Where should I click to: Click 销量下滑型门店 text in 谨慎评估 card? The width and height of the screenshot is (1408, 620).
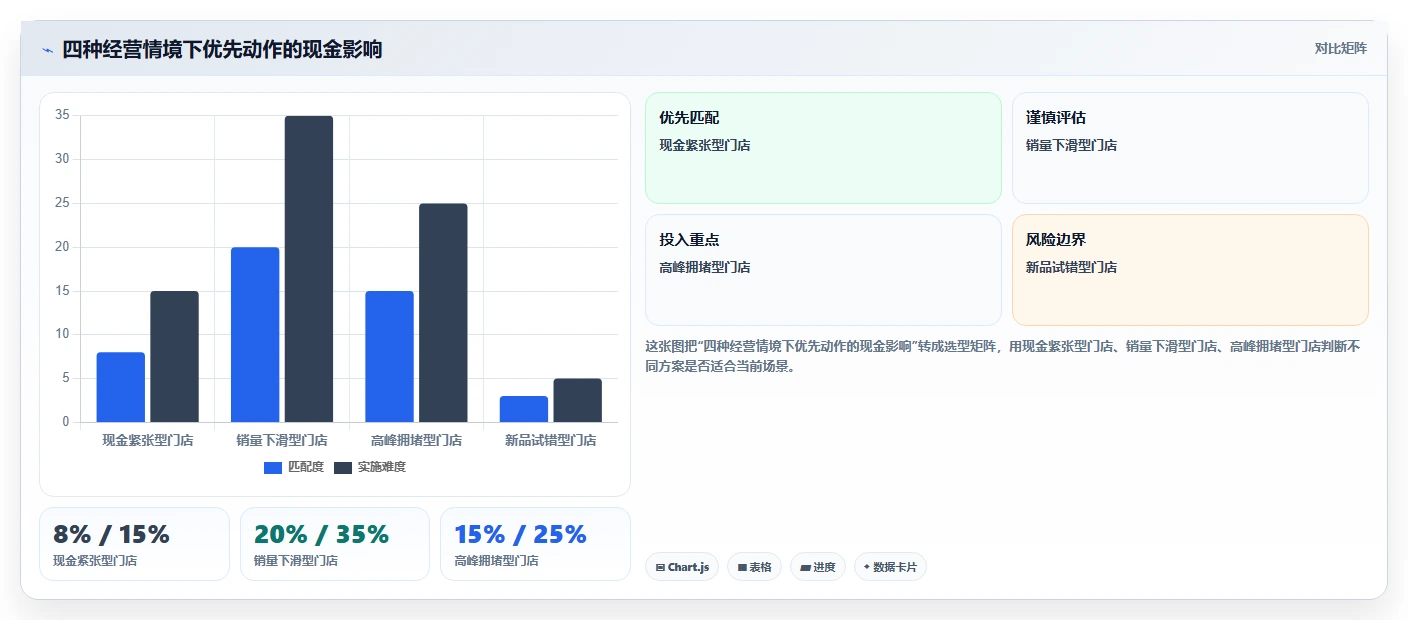pyautogui.click(x=1071, y=145)
